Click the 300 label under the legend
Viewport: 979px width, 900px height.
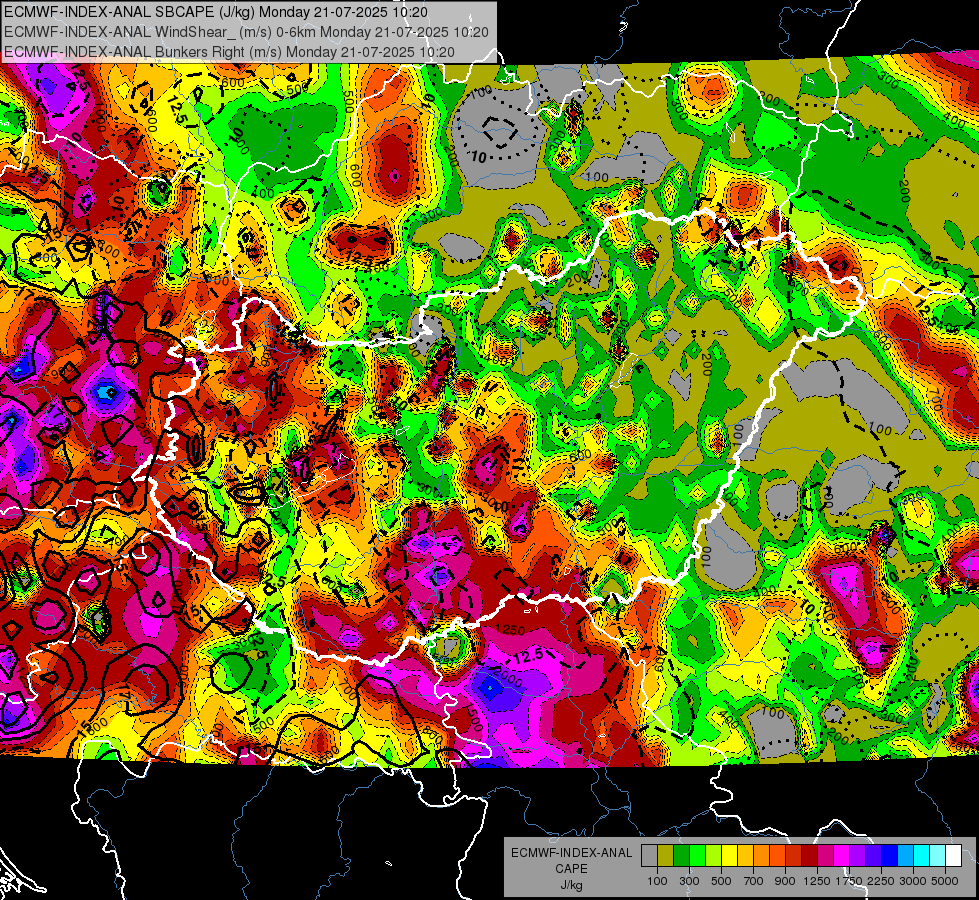(x=689, y=881)
